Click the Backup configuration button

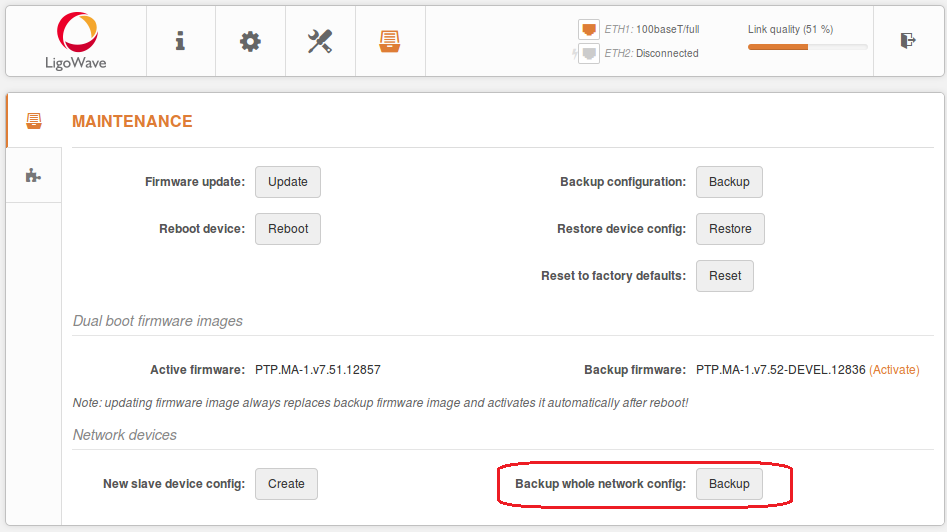coord(729,182)
